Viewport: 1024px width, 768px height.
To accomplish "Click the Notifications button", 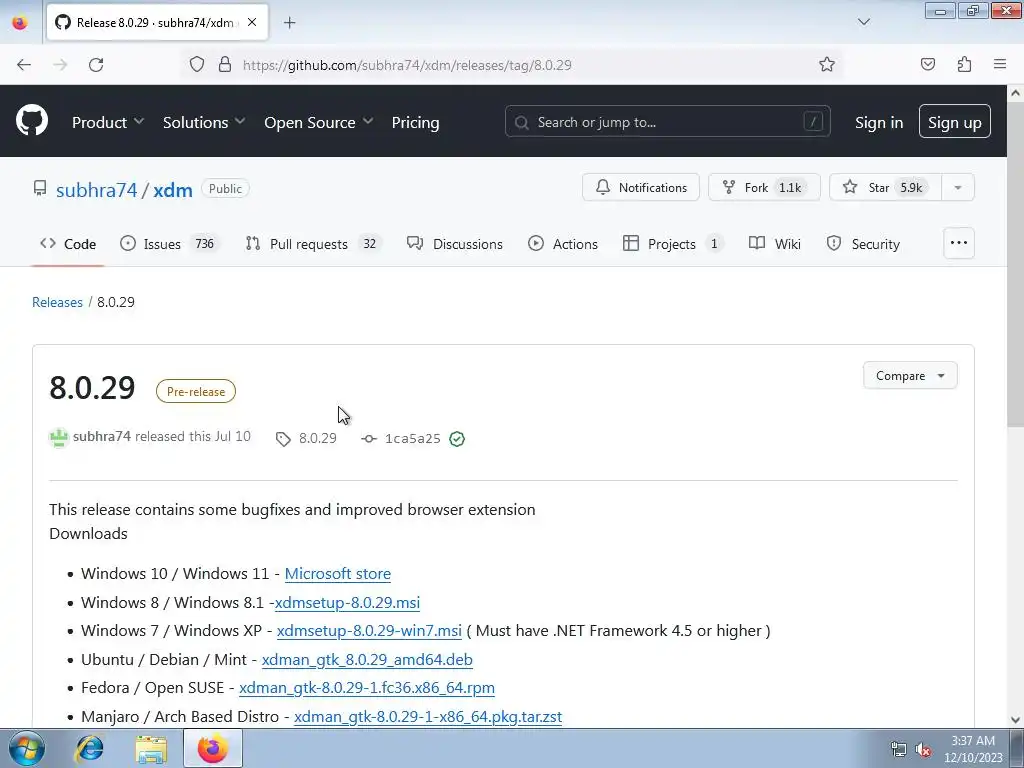I will pos(641,187).
